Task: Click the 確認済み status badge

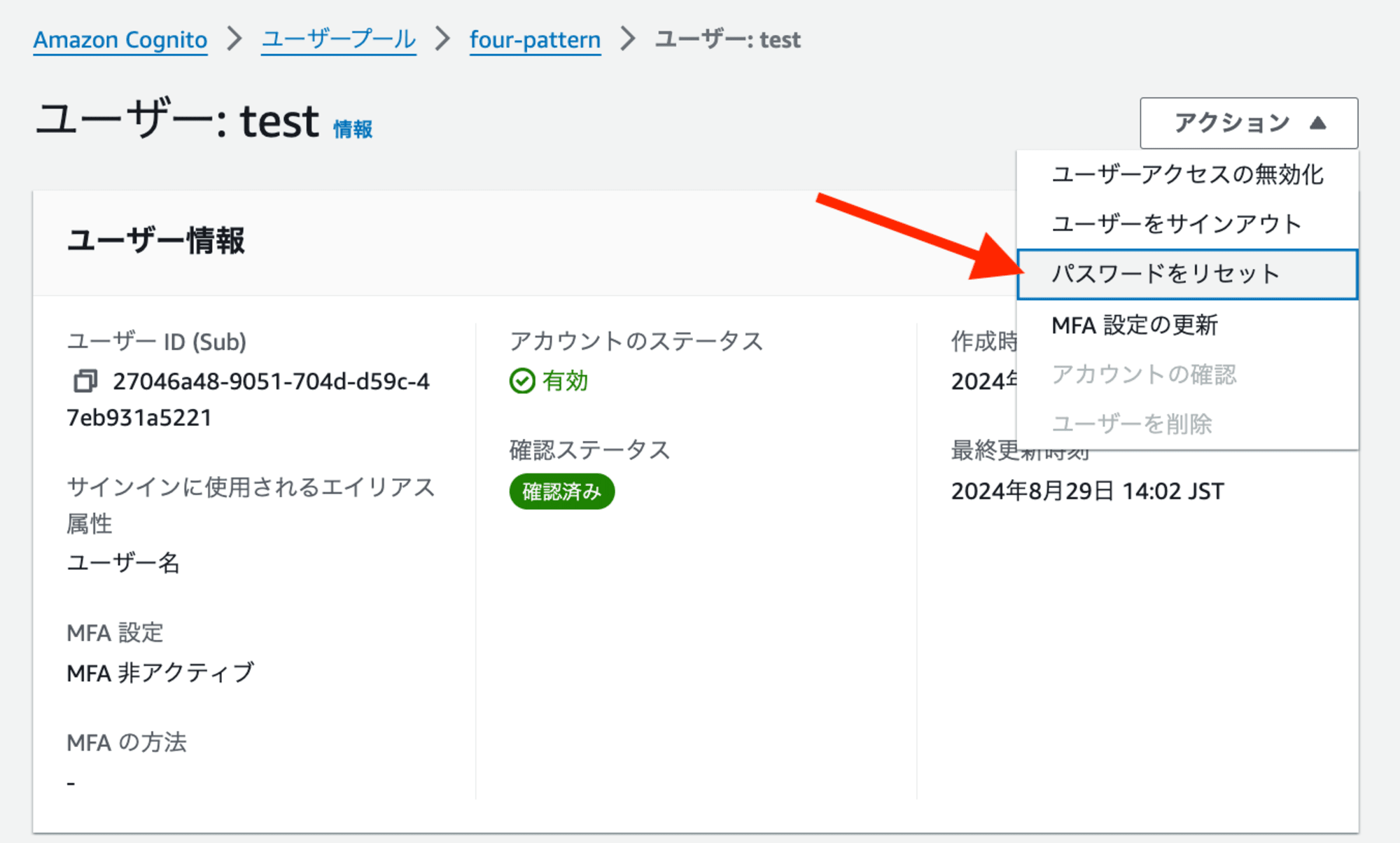Action: point(562,492)
